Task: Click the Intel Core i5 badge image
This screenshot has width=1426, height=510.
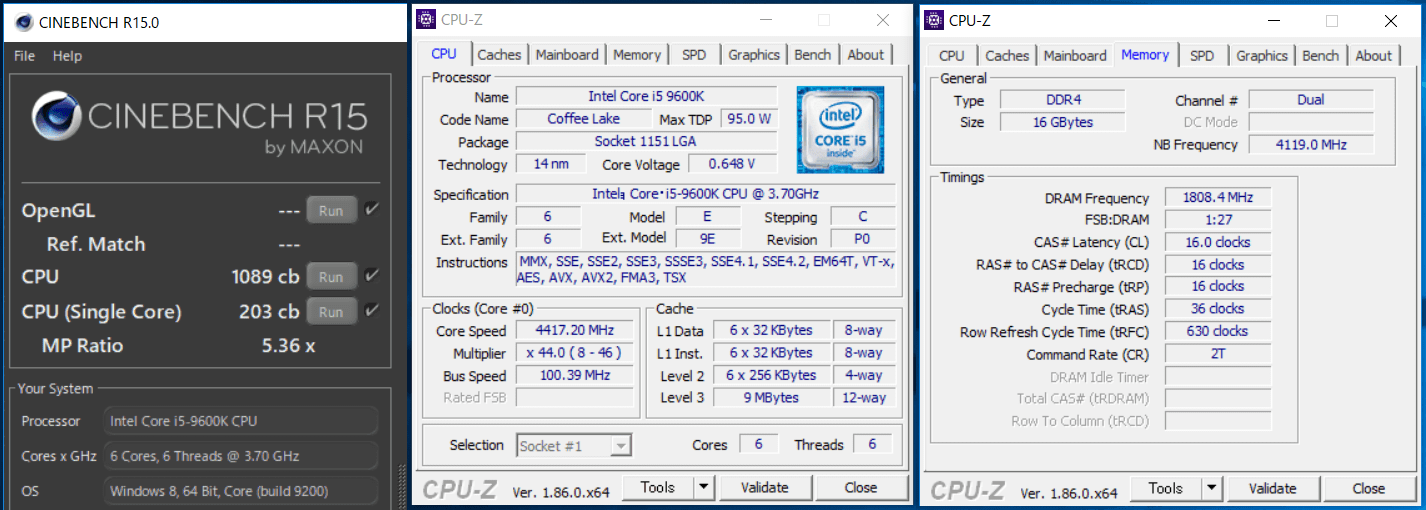Action: click(x=842, y=130)
